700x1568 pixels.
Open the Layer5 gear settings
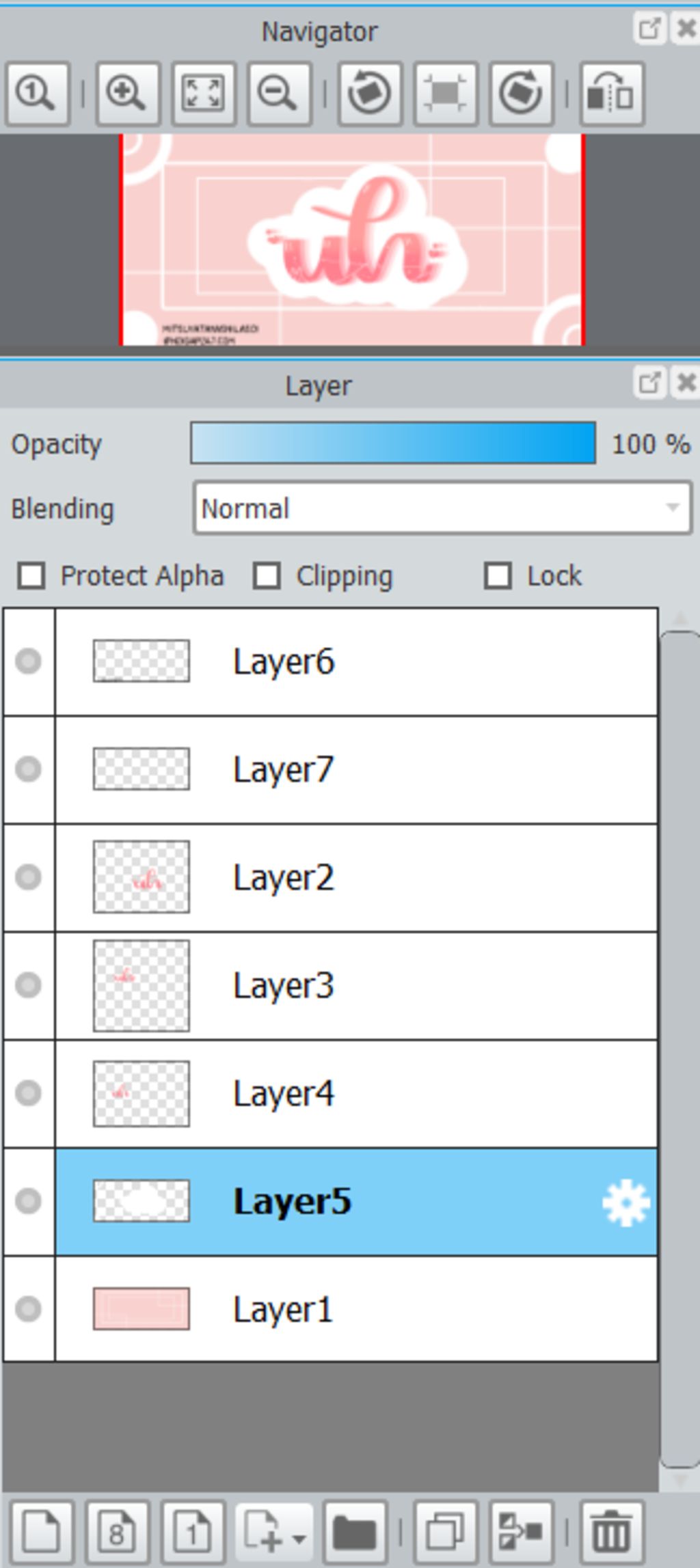625,1203
